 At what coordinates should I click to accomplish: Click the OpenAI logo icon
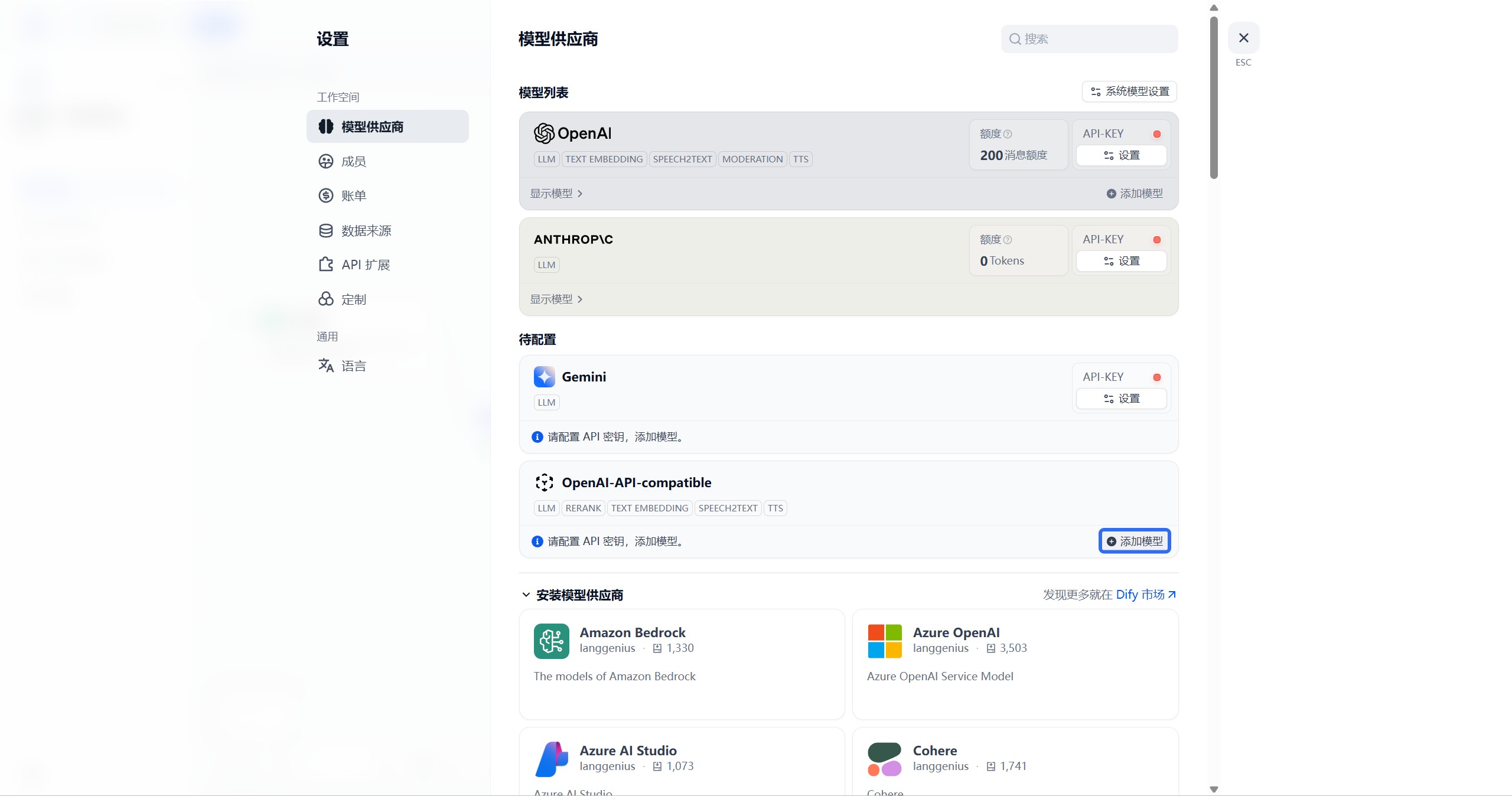click(543, 133)
